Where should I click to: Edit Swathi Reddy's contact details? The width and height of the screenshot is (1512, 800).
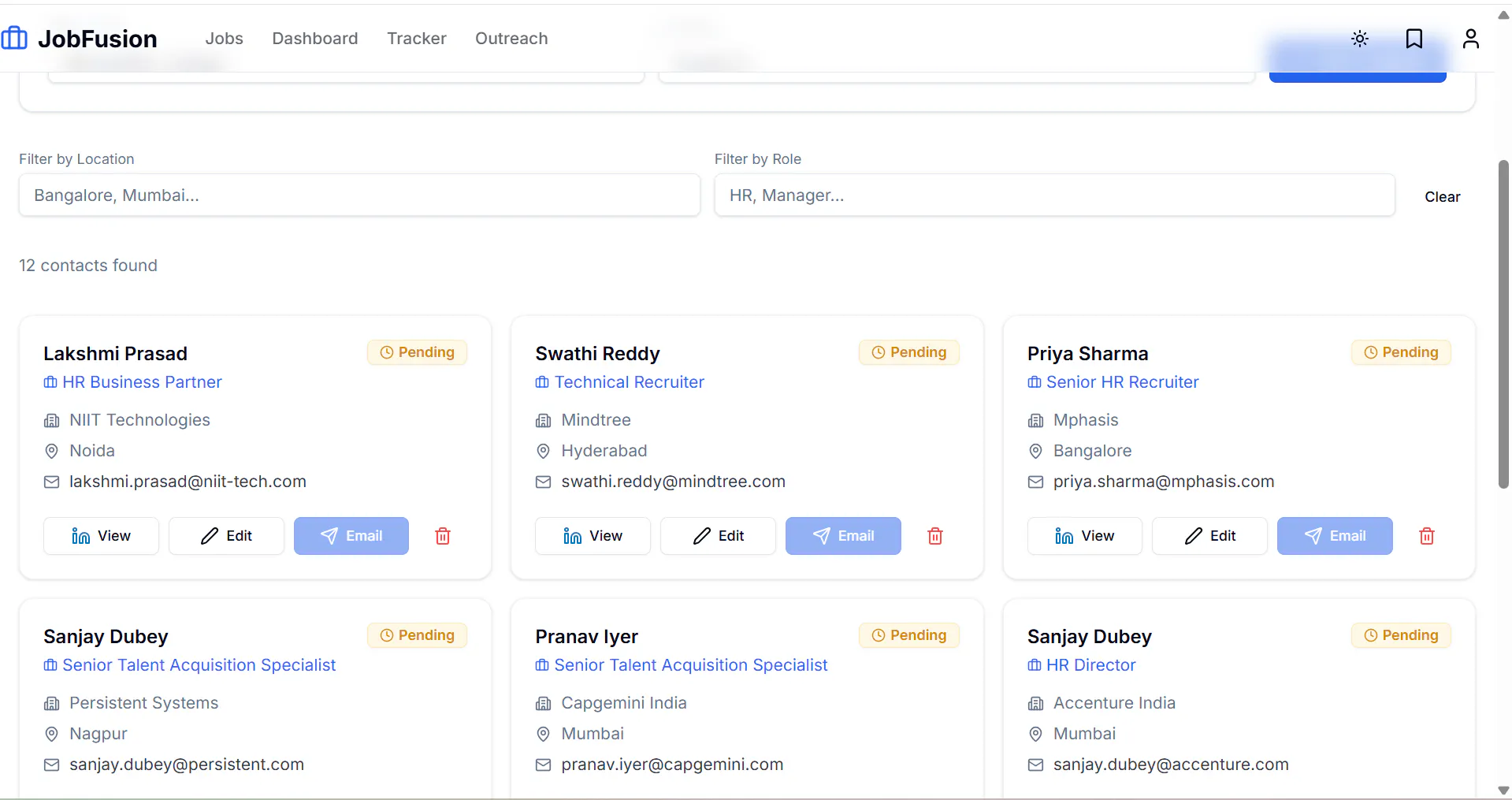coord(718,536)
